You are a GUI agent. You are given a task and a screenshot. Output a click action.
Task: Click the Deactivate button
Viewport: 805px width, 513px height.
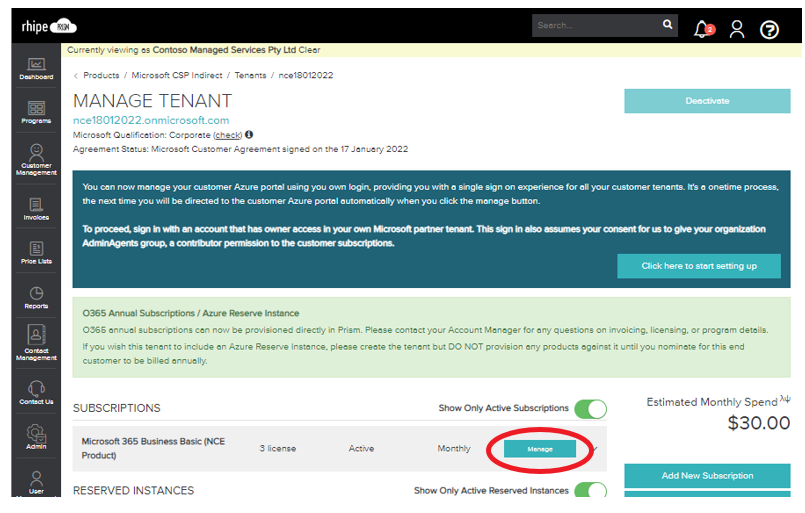coord(707,101)
